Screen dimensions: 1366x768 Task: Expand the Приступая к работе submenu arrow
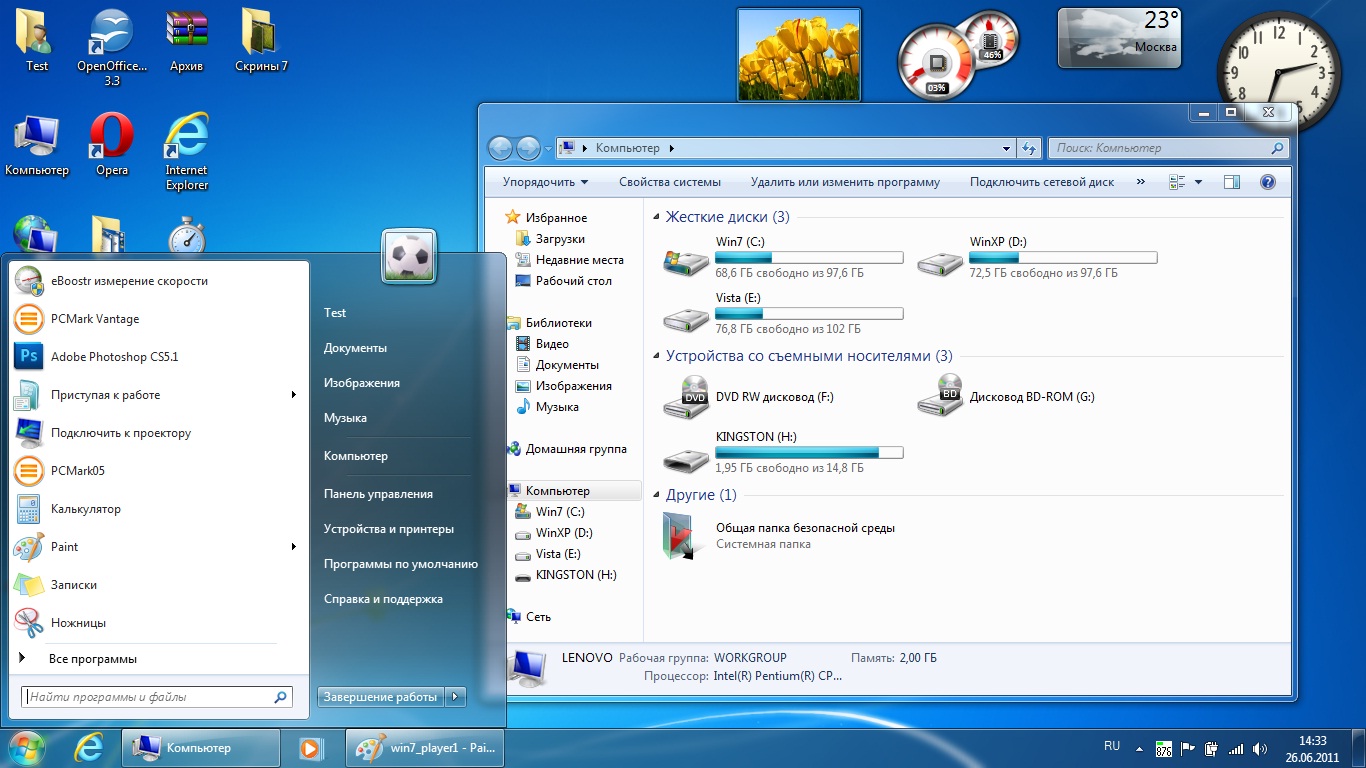294,395
